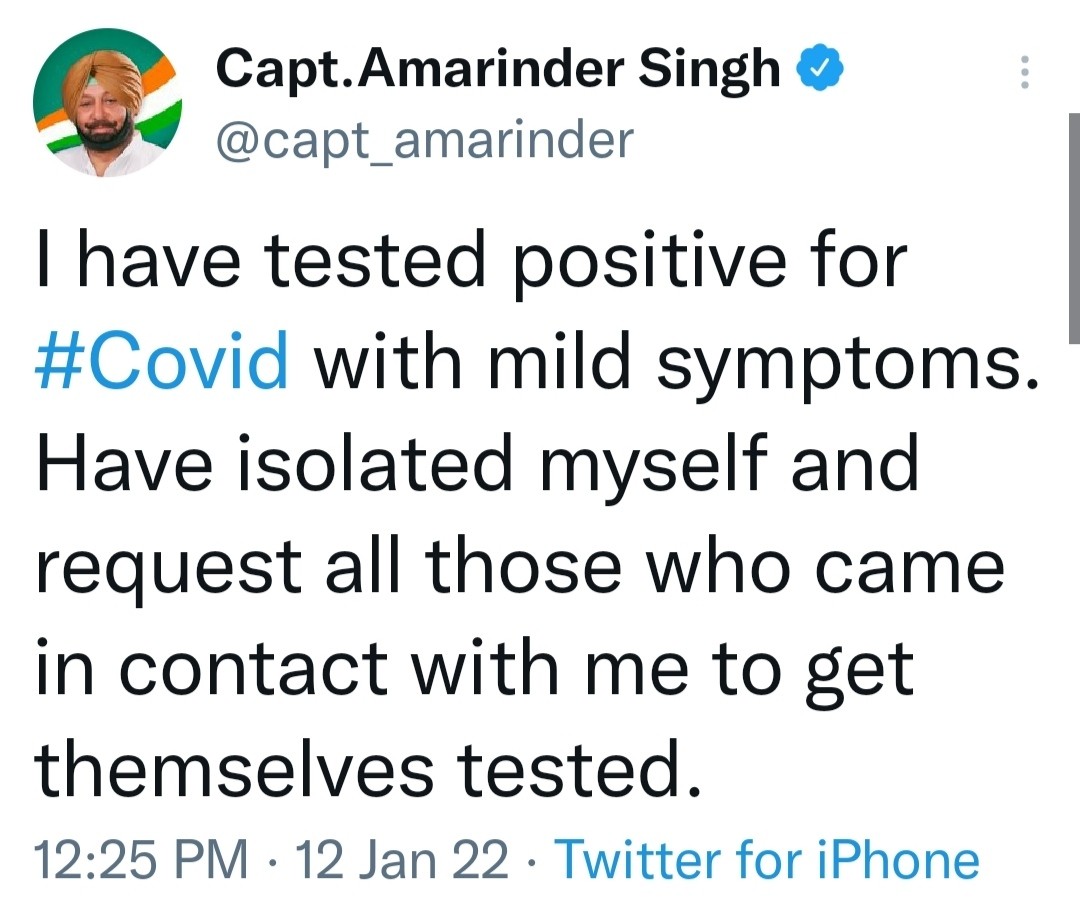Click the line "Have isolated myself and"
This screenshot has height=920, width=1080.
477,465
